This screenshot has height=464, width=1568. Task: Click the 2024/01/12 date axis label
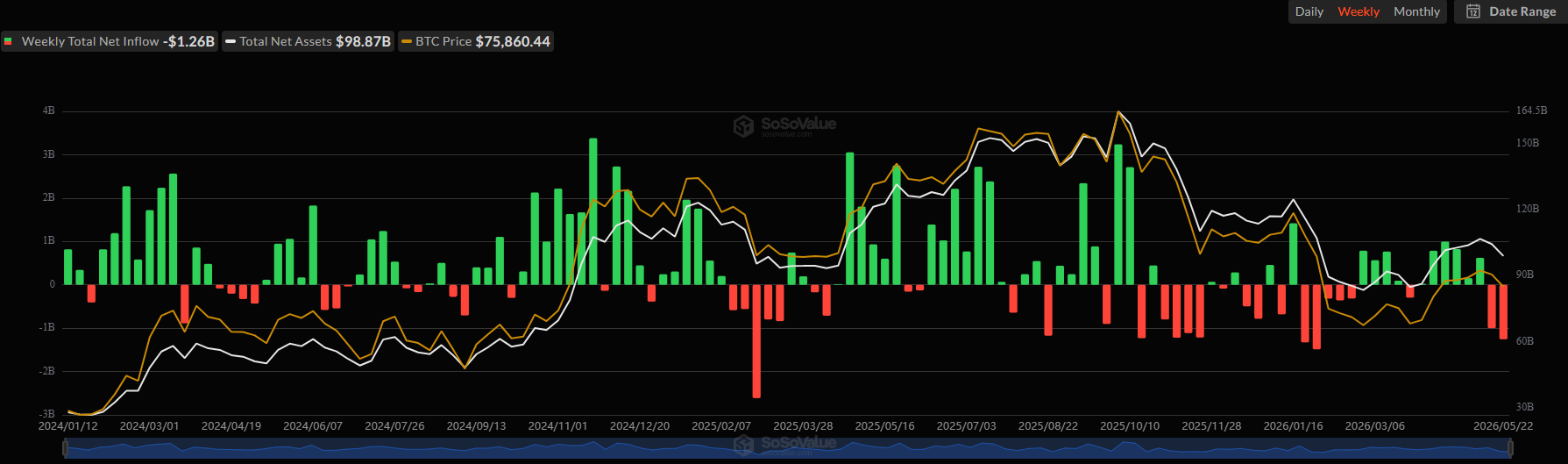(68, 425)
